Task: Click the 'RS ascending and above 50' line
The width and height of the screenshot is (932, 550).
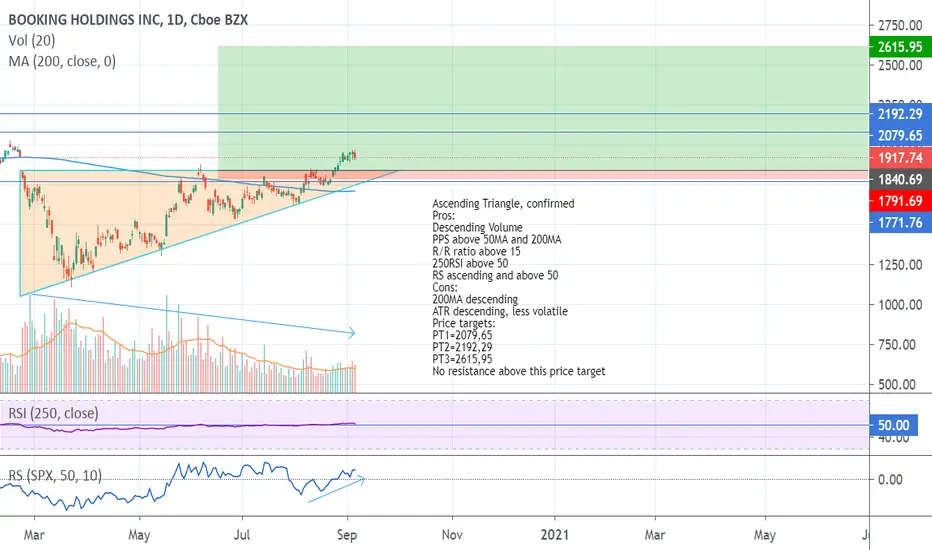Action: 495,275
